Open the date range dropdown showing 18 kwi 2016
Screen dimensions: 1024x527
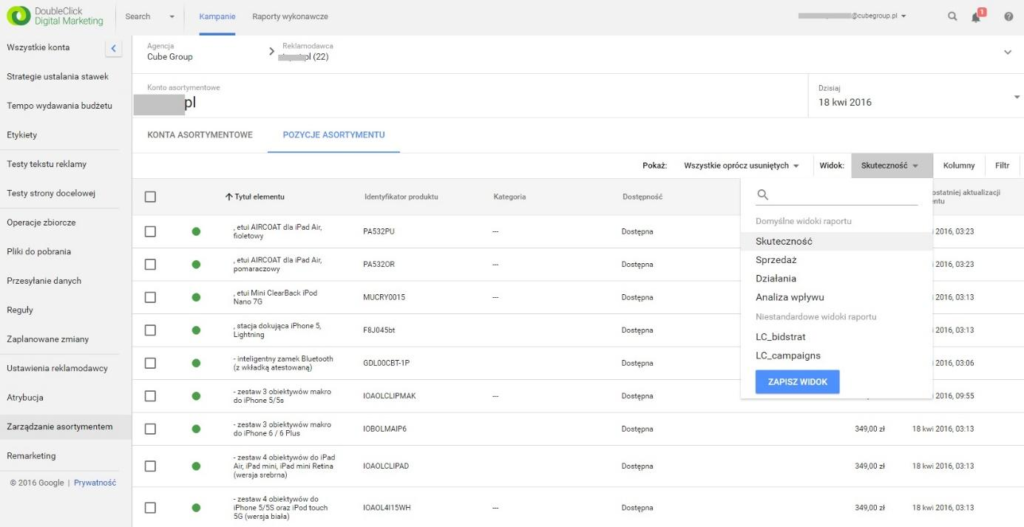[x=916, y=96]
